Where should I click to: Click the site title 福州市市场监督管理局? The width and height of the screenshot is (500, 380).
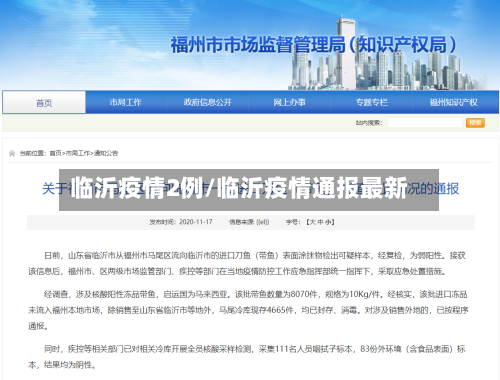[258, 45]
